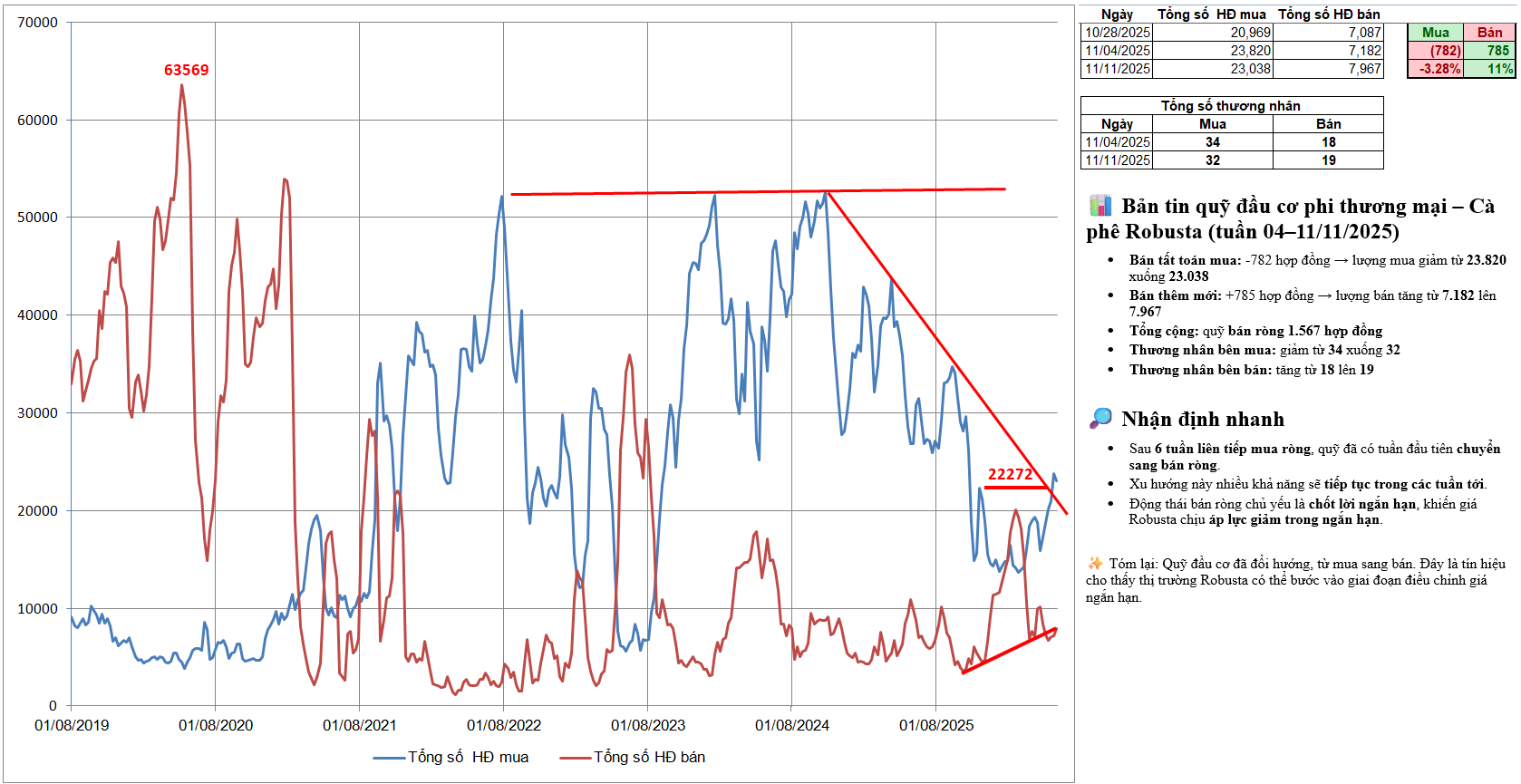The width and height of the screenshot is (1521, 784).
Task: Click the red 22272 chart label
Action: [x=1010, y=474]
